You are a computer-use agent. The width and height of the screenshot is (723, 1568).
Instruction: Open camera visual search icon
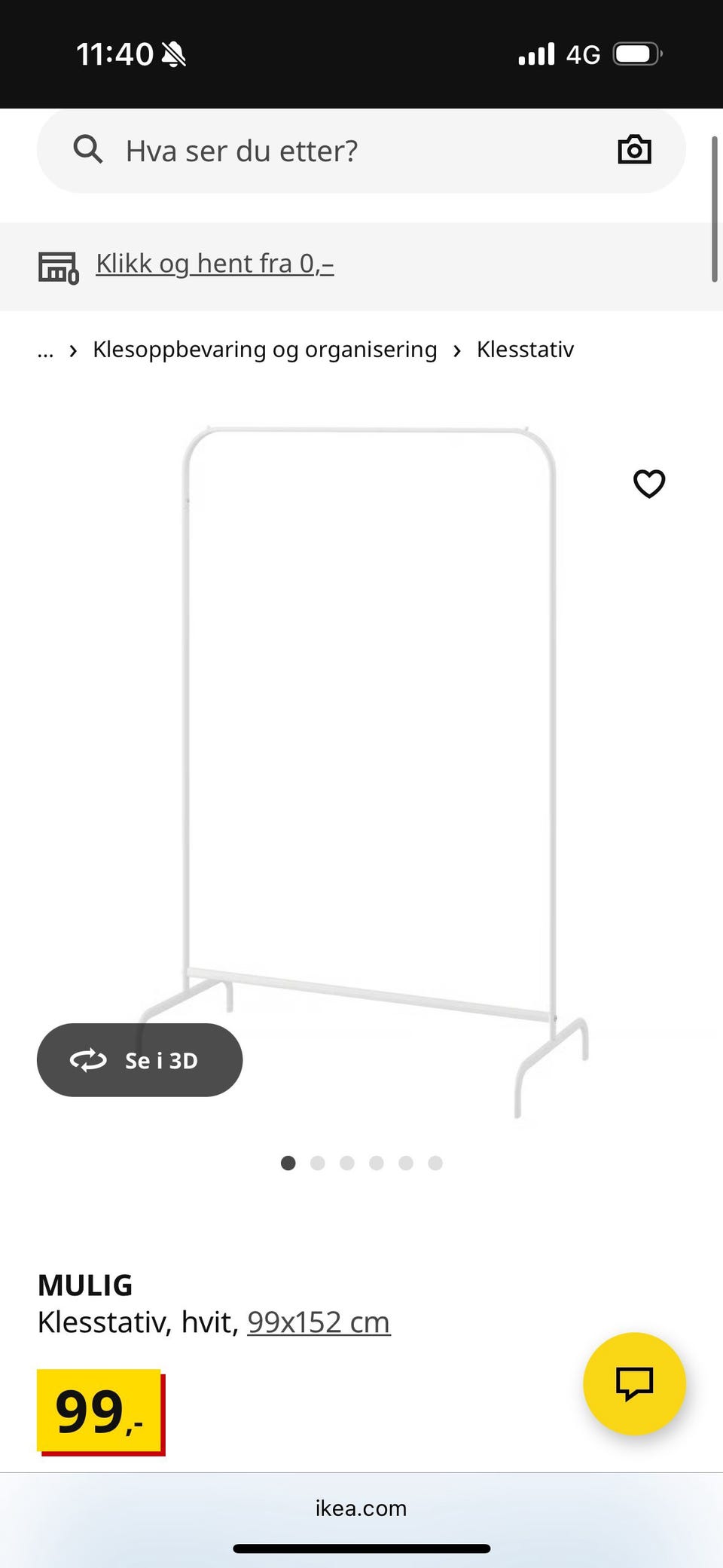click(x=634, y=150)
